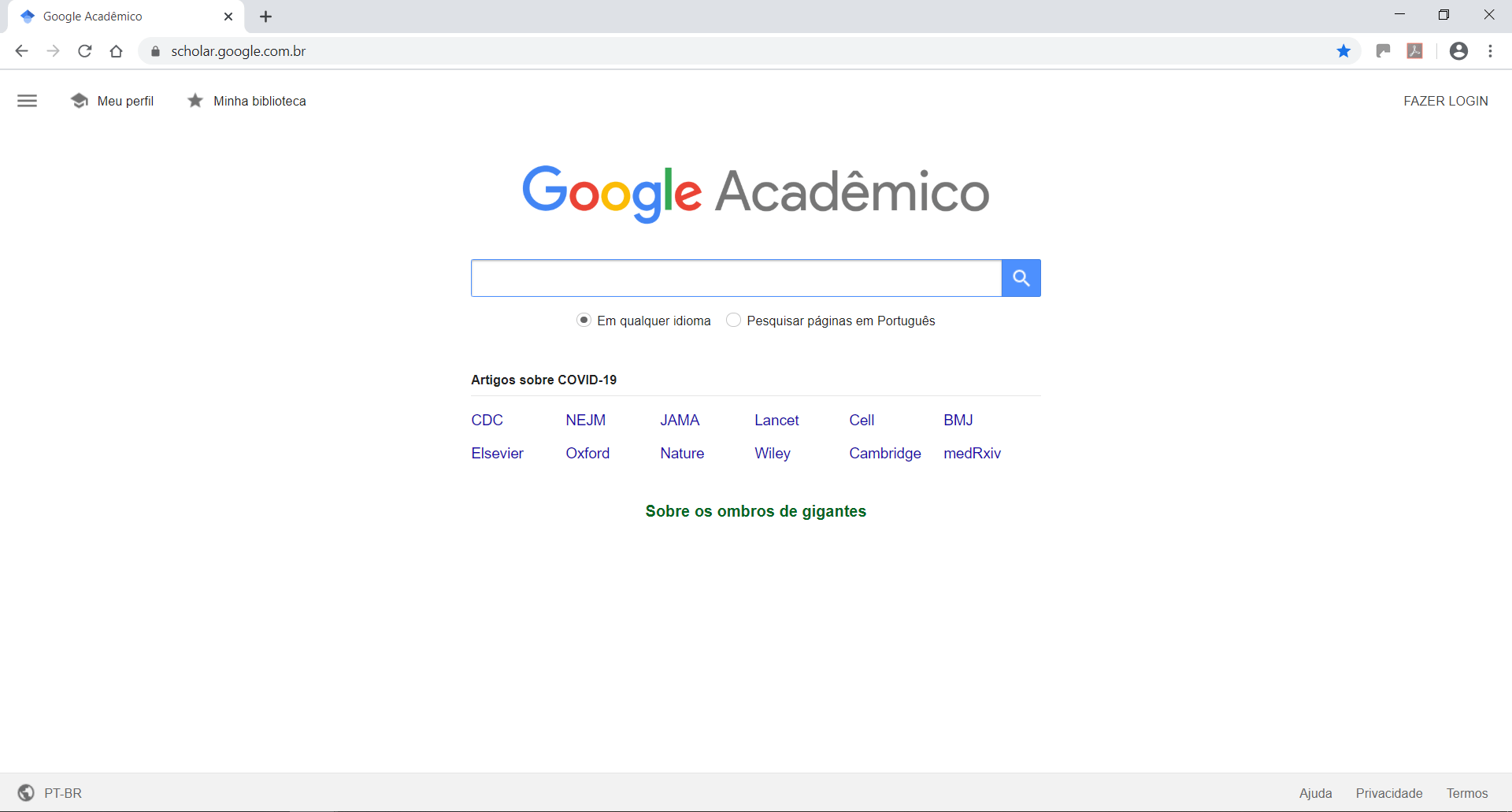This screenshot has width=1512, height=812.
Task: Open the Chrome customization menu
Action: click(x=1490, y=50)
